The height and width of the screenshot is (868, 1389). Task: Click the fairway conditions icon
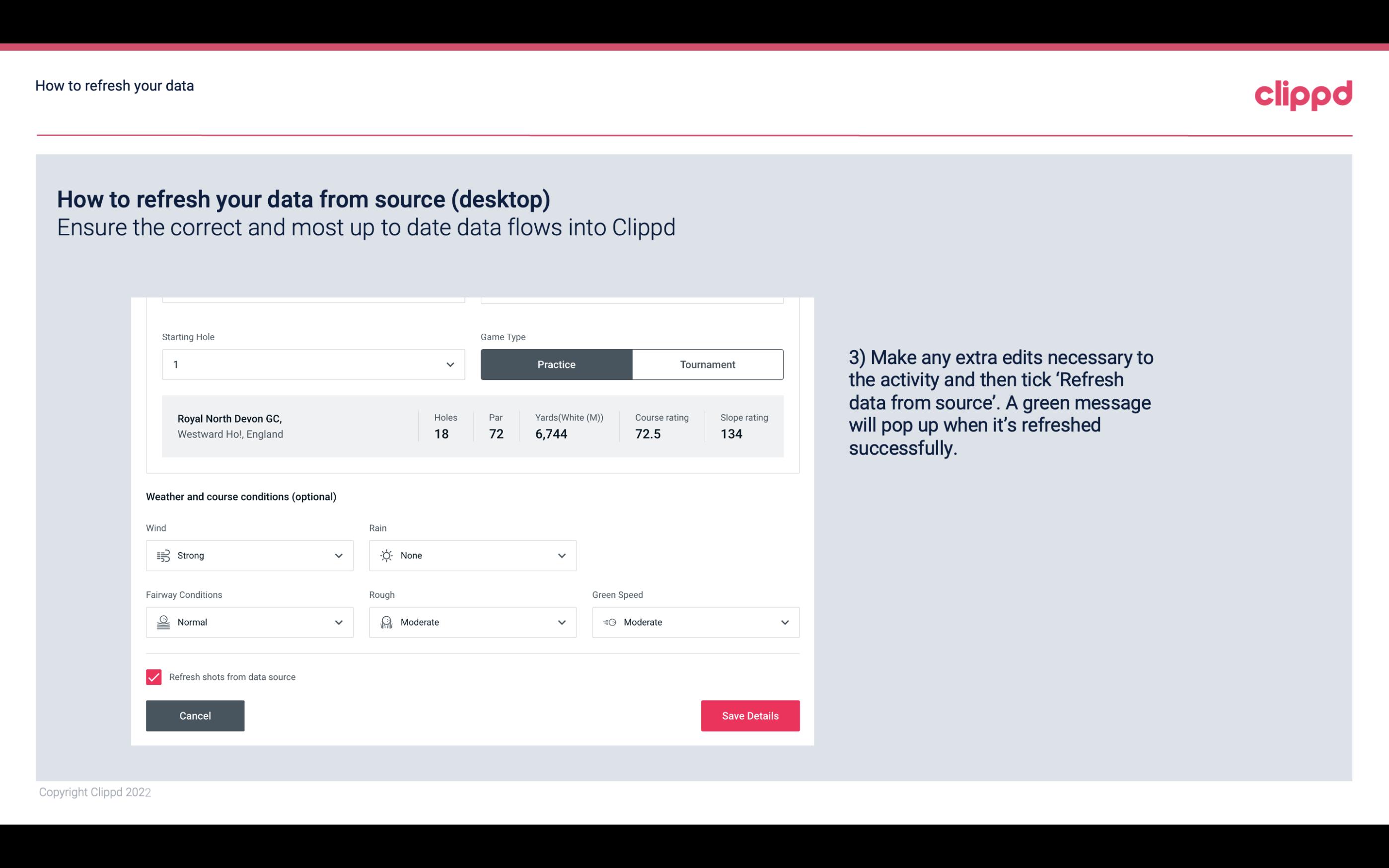click(162, 622)
